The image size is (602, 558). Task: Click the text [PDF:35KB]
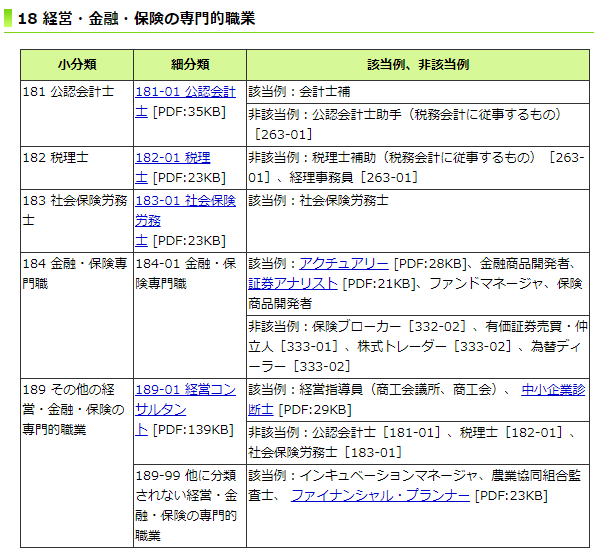tap(189, 112)
